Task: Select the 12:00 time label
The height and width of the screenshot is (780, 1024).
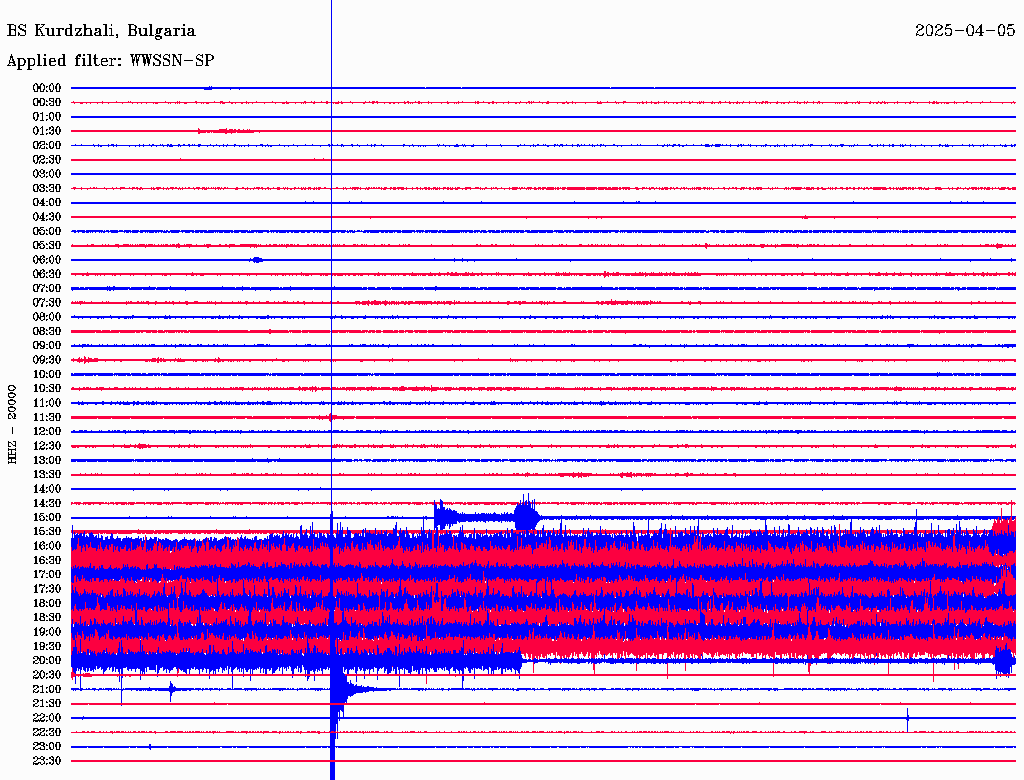Action: 47,432
